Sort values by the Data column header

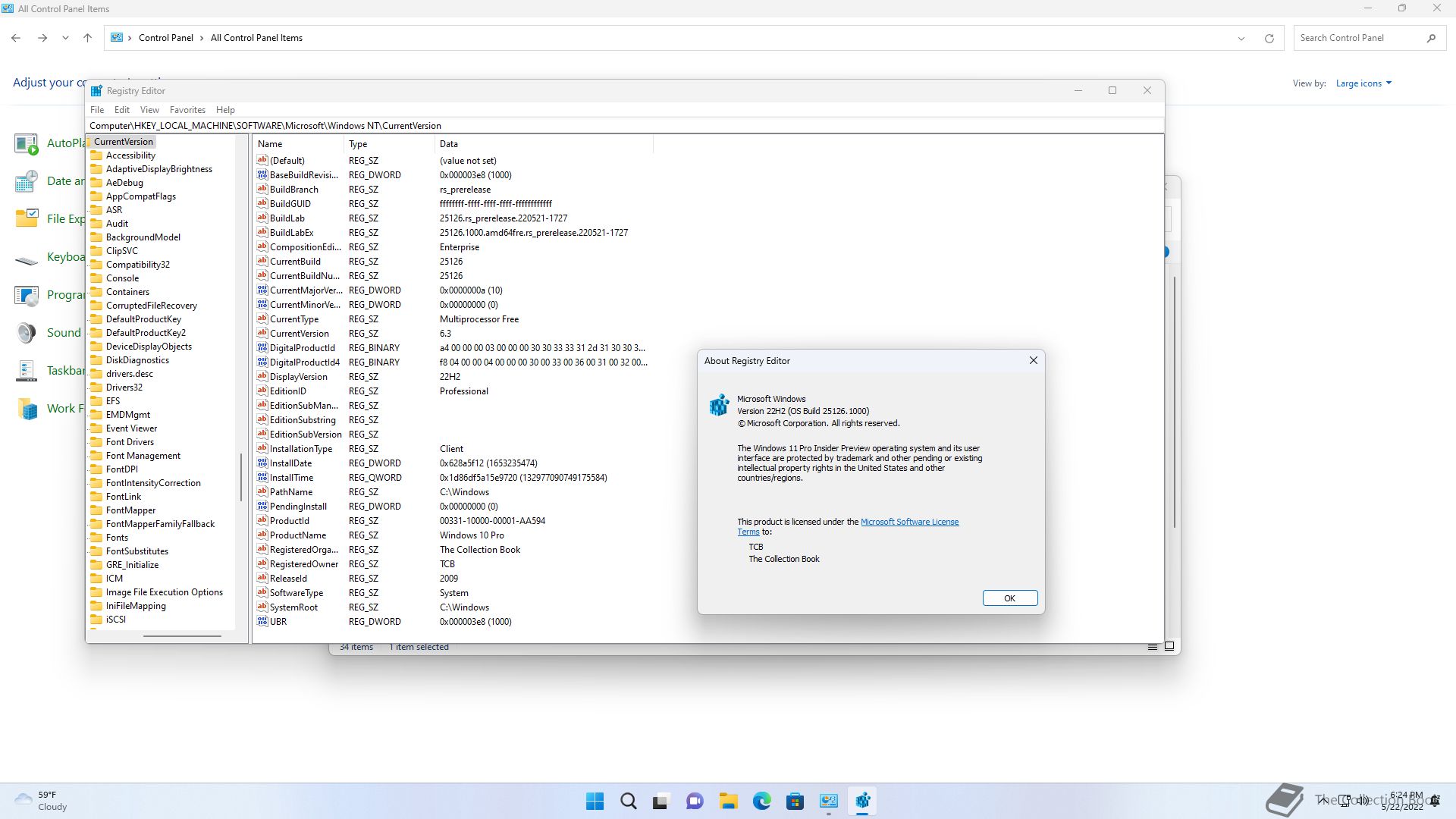pyautogui.click(x=544, y=144)
